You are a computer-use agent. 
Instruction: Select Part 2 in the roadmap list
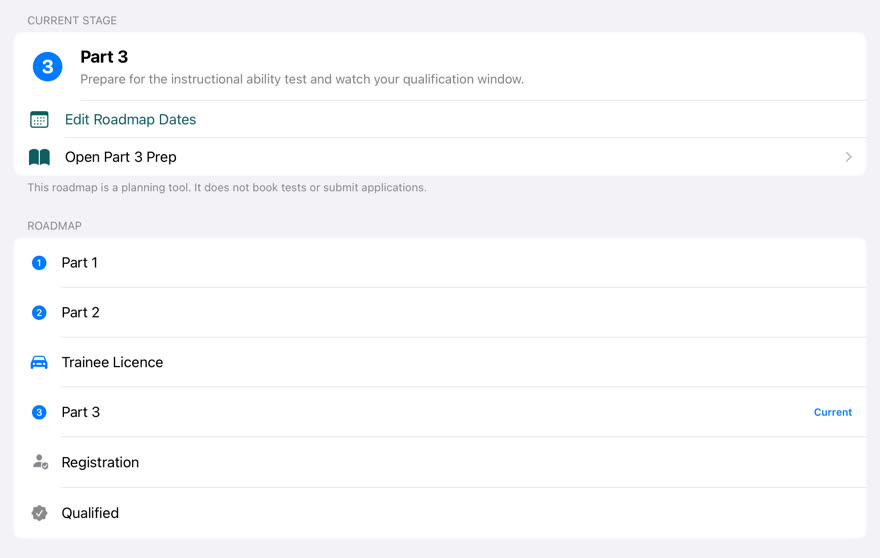click(x=440, y=313)
